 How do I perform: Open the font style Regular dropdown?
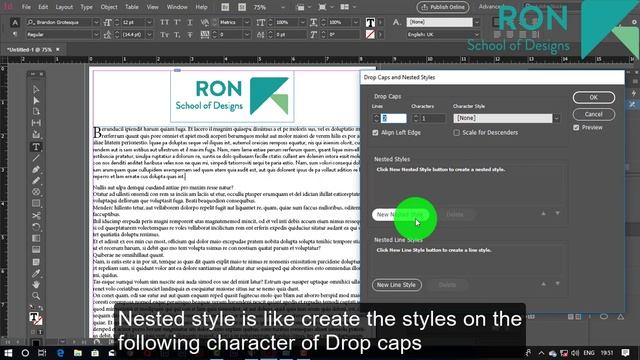click(x=96, y=35)
